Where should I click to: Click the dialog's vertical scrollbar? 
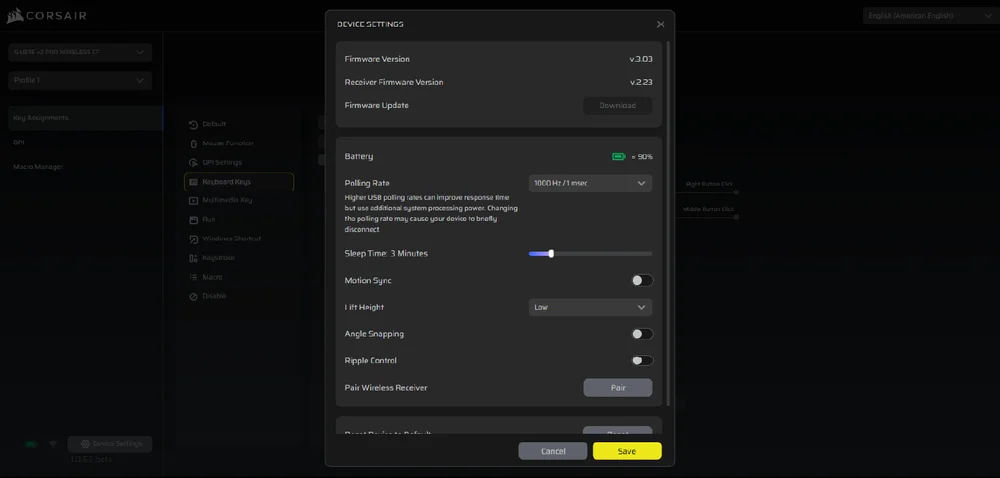(x=668, y=223)
